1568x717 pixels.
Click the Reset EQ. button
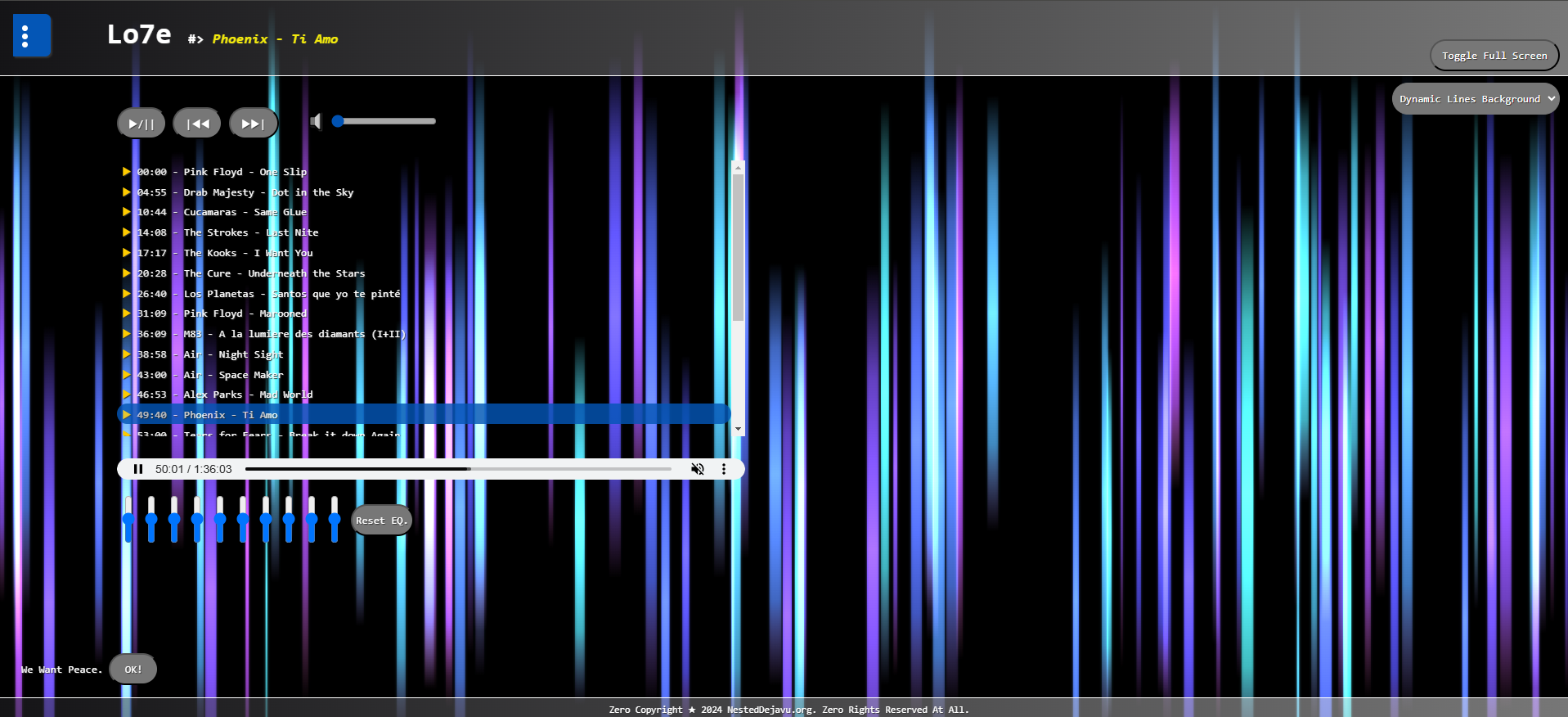(381, 521)
